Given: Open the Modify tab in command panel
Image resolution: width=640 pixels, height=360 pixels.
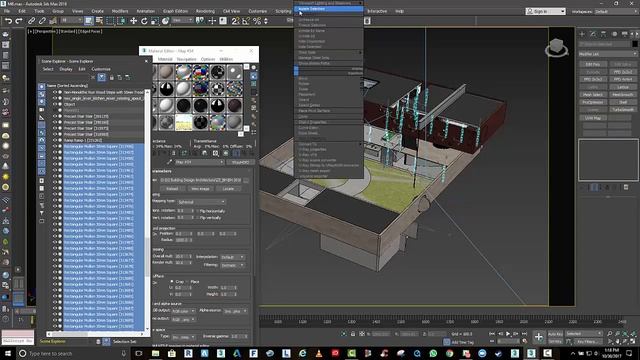Looking at the screenshot, I should tap(593, 34).
